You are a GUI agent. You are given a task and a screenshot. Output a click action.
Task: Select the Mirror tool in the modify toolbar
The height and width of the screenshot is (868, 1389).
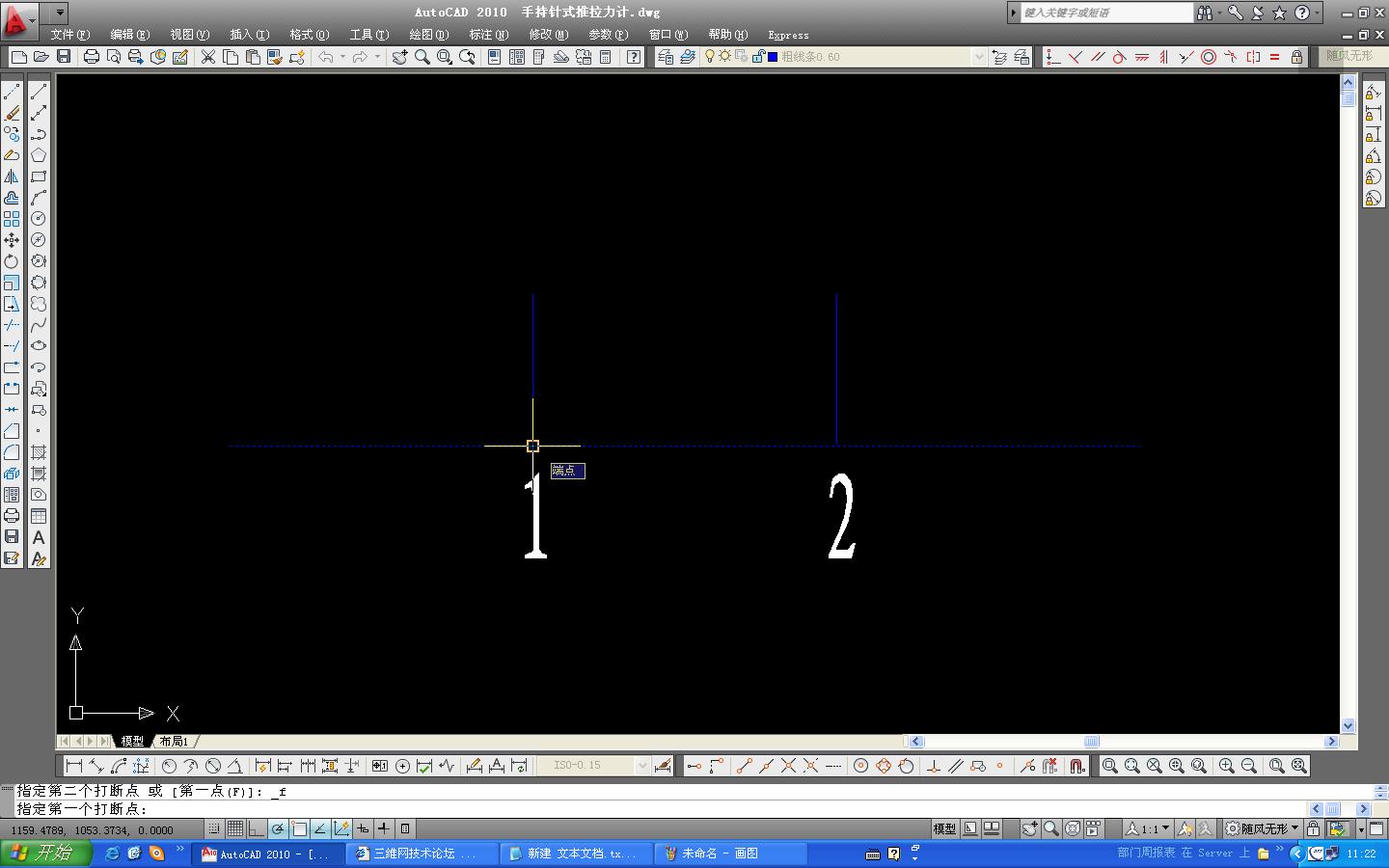12,176
